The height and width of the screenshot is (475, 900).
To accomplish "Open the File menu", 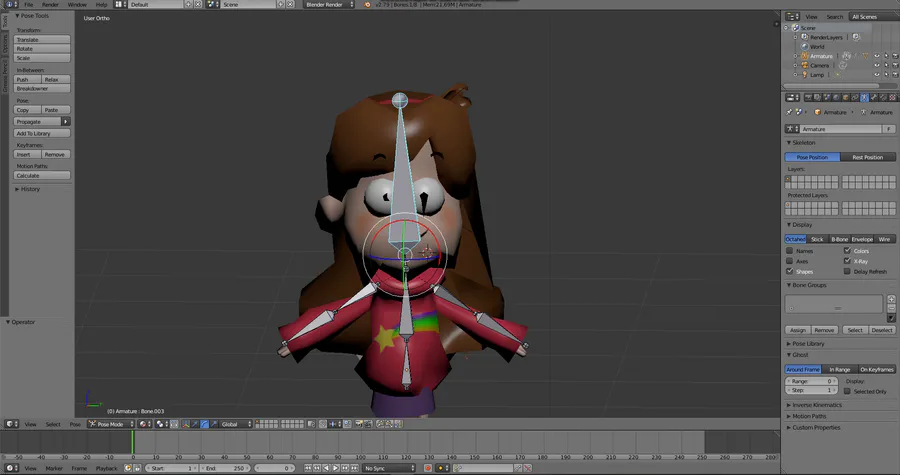I will click(x=28, y=5).
